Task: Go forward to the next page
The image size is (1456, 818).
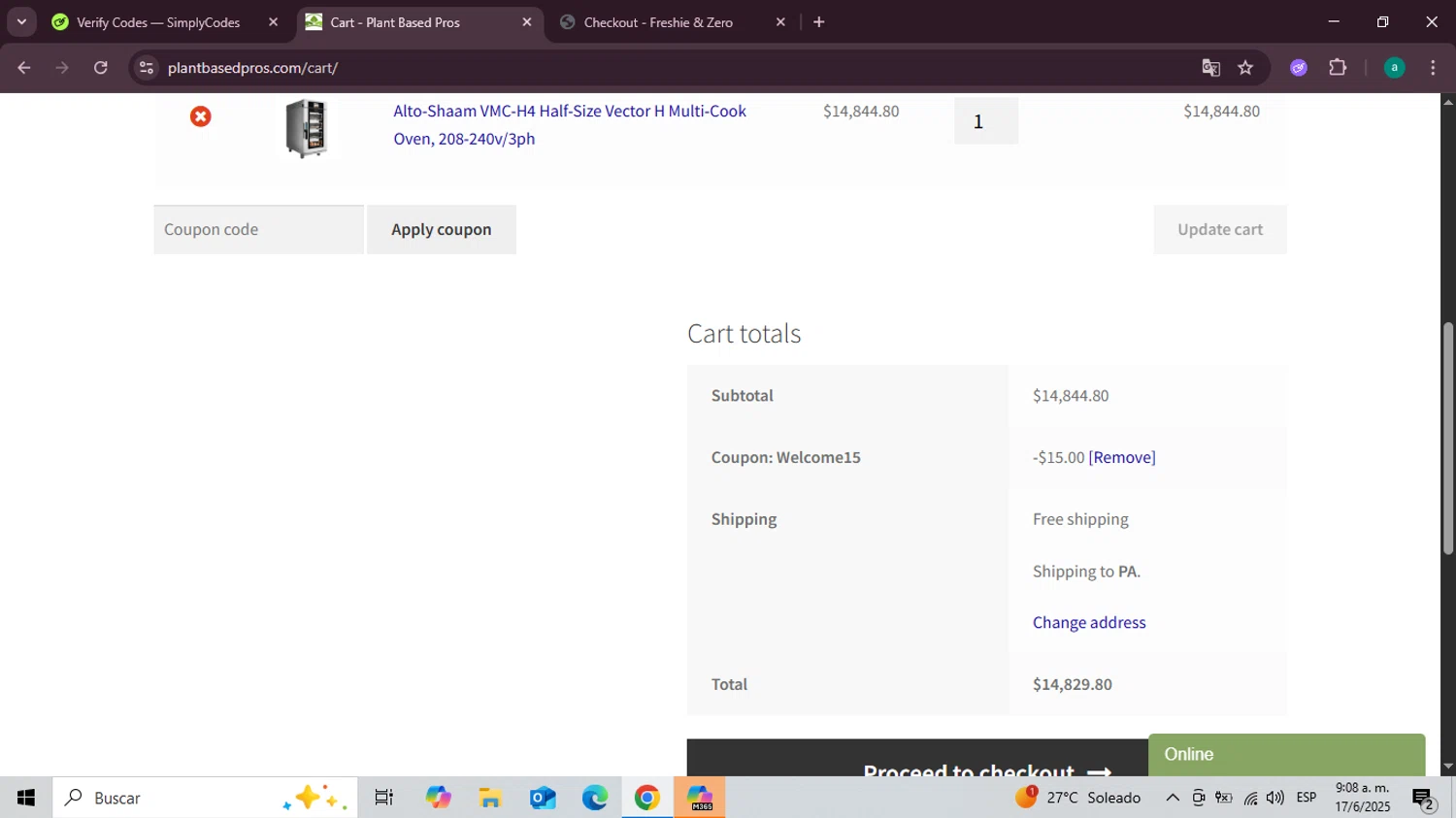Action: [x=62, y=68]
